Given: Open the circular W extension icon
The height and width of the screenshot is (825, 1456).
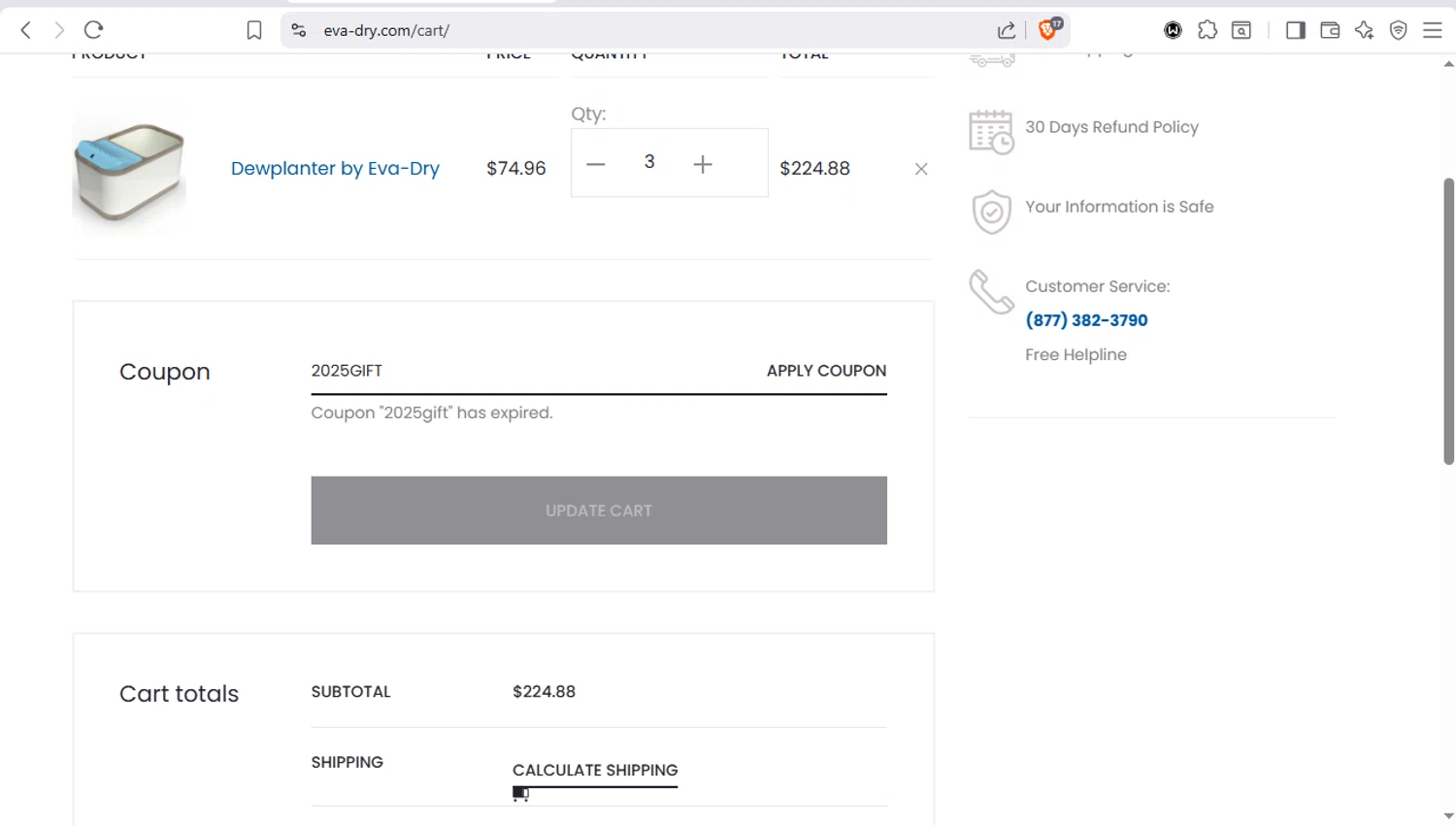Looking at the screenshot, I should pyautogui.click(x=1173, y=30).
